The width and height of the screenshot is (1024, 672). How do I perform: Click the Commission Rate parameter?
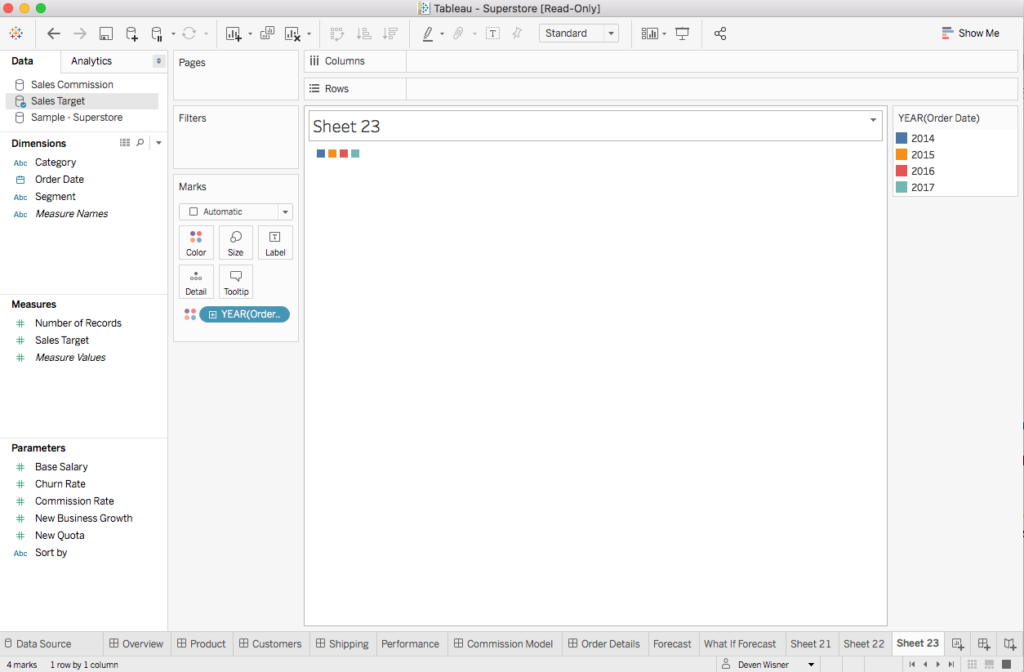tap(74, 501)
